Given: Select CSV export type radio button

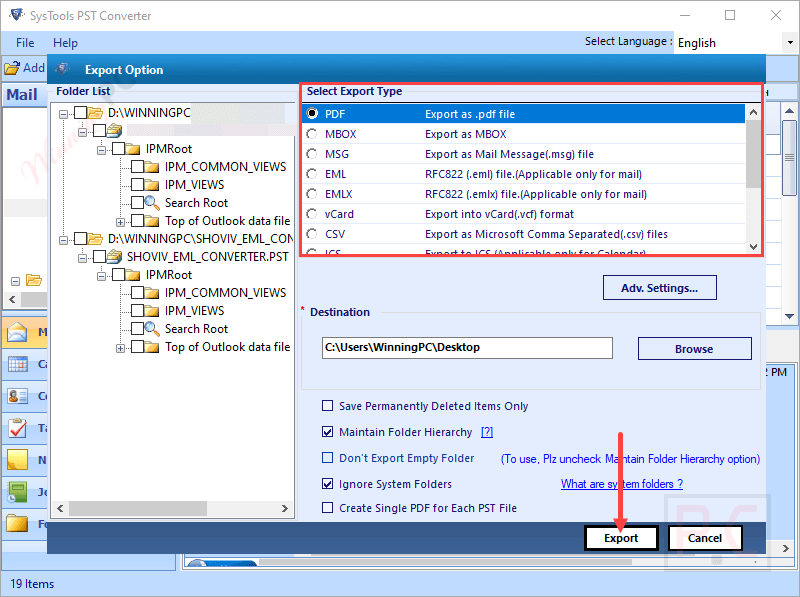Looking at the screenshot, I should [x=312, y=234].
